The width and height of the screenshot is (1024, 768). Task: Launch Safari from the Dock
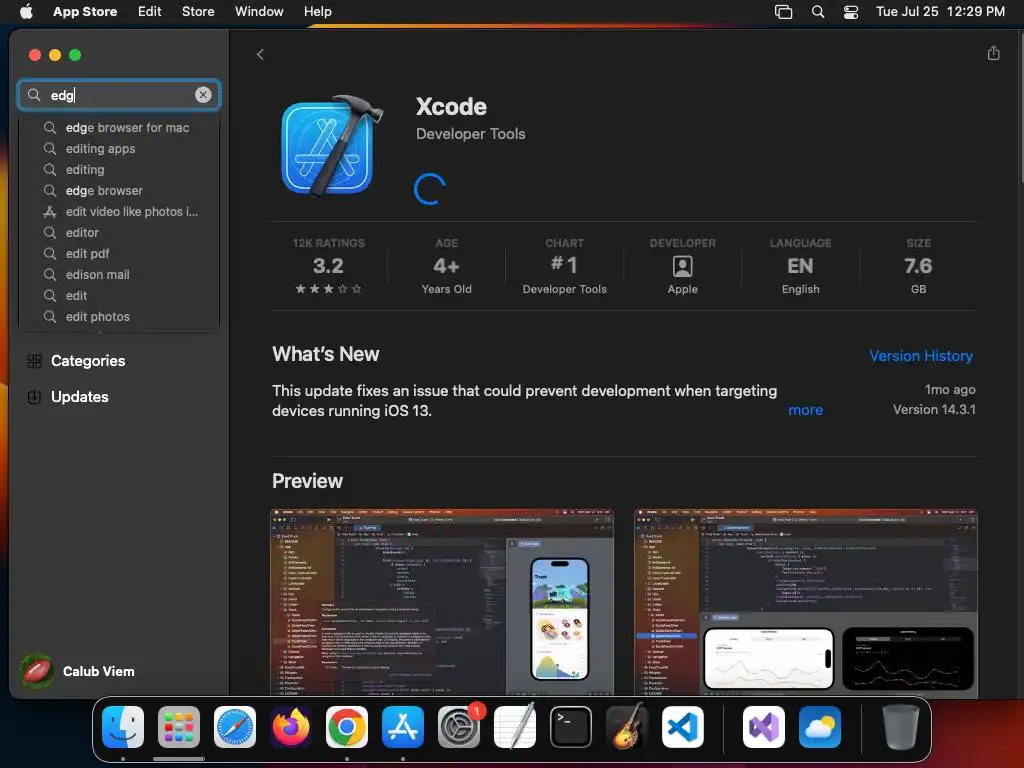coord(235,727)
